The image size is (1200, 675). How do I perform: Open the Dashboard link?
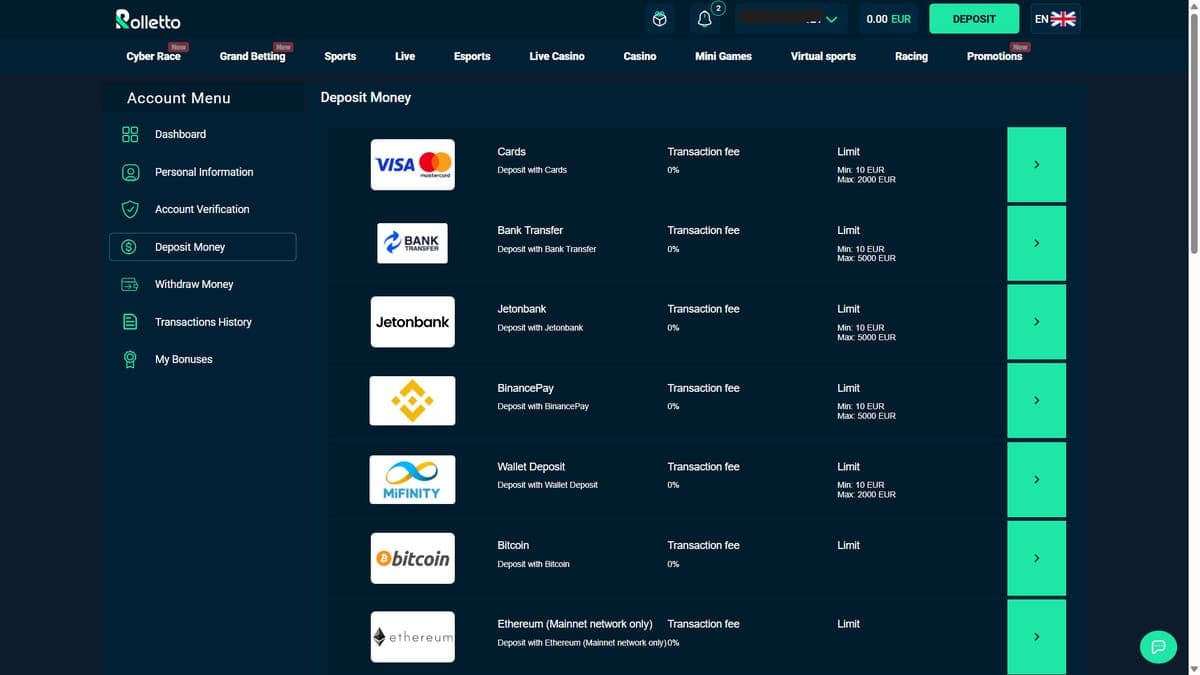coord(180,134)
